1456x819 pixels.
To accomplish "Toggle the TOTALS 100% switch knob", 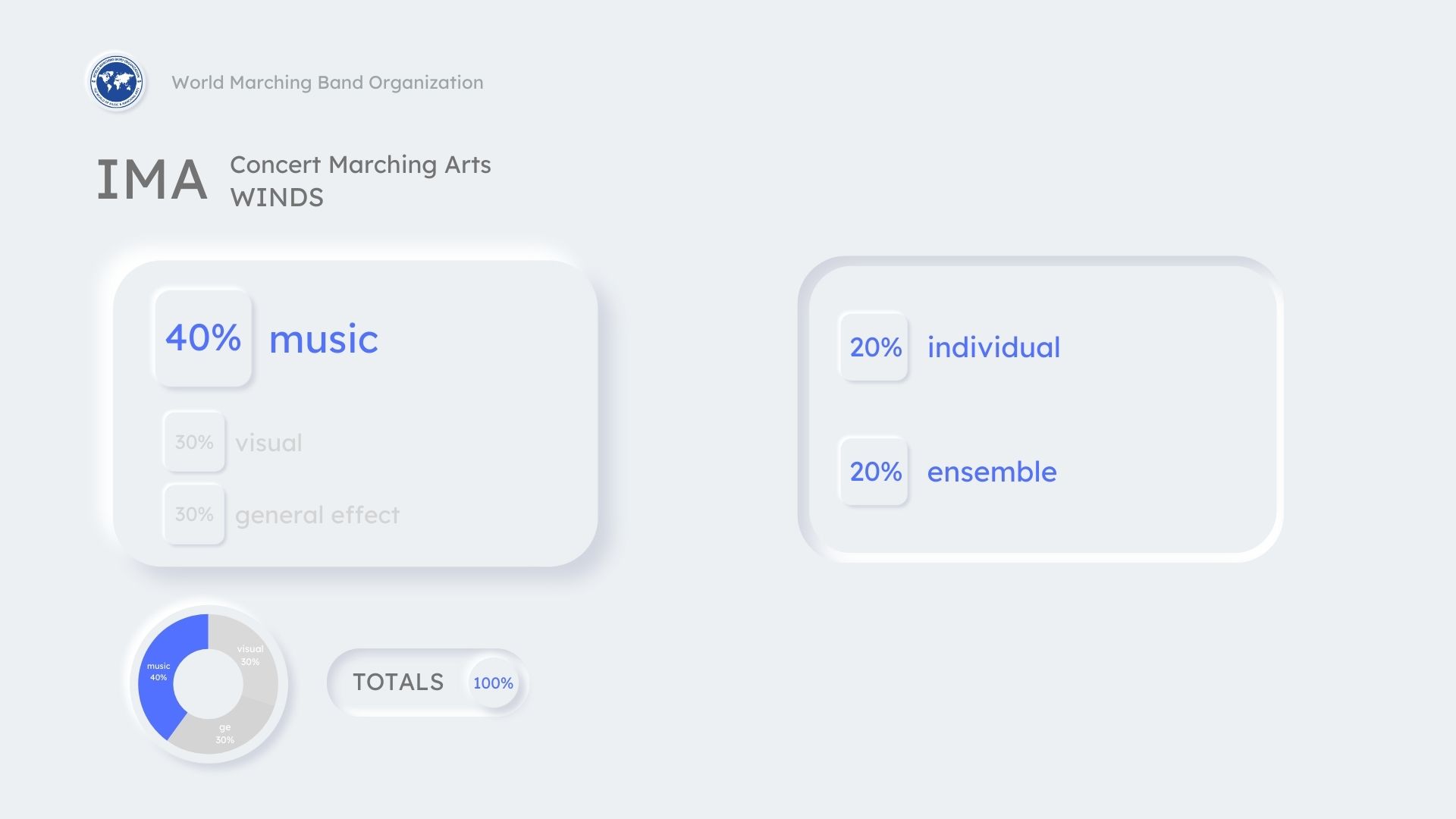I will coord(493,682).
